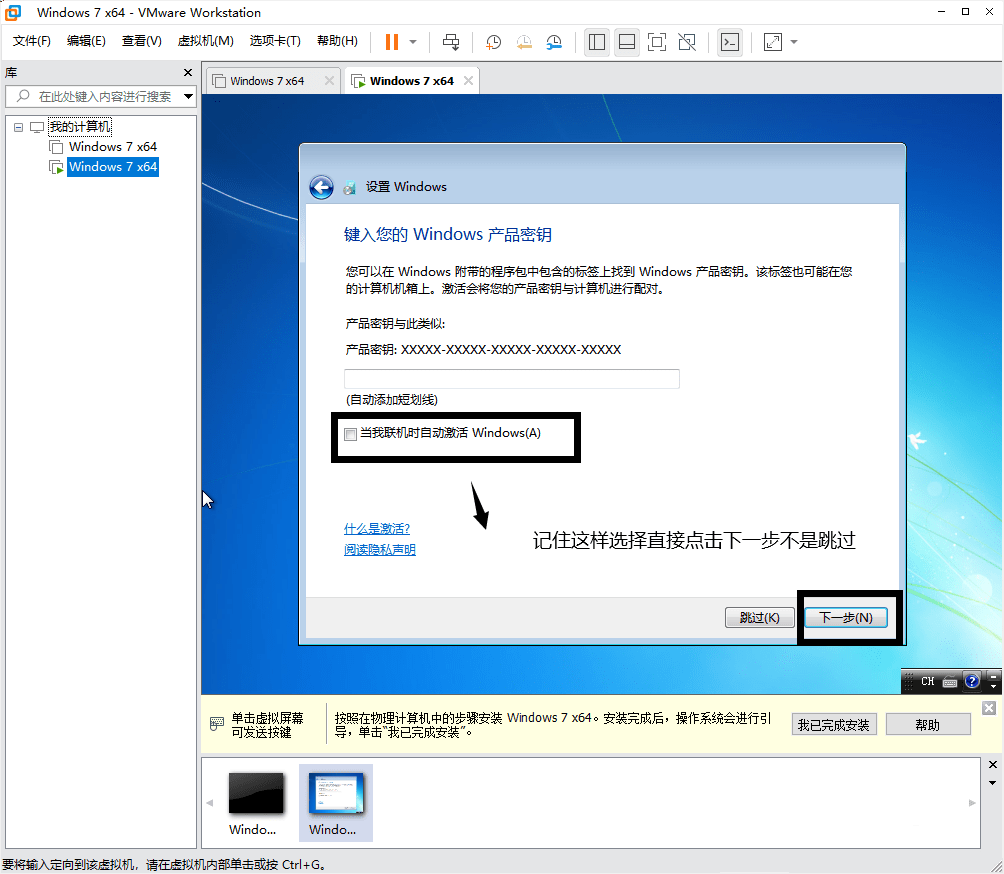Click the CH input language indicator
The height and width of the screenshot is (874, 1004).
(x=928, y=681)
